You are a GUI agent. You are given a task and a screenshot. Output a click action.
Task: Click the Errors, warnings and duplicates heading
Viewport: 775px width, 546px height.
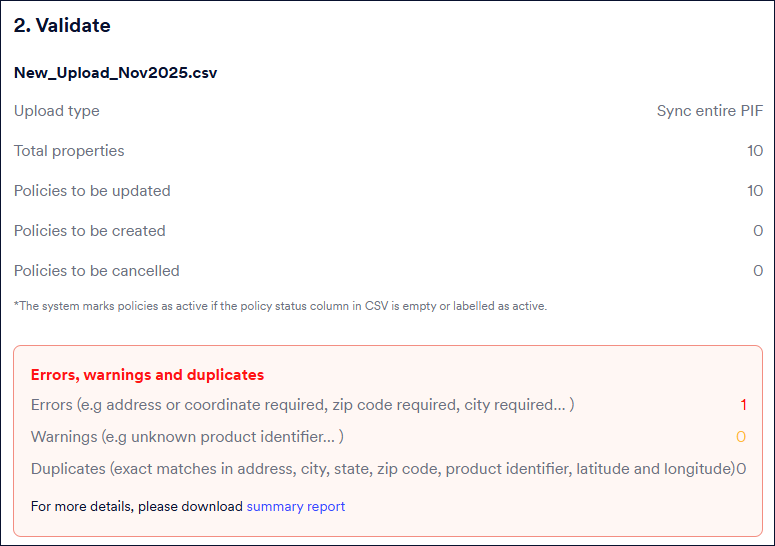pyautogui.click(x=147, y=375)
